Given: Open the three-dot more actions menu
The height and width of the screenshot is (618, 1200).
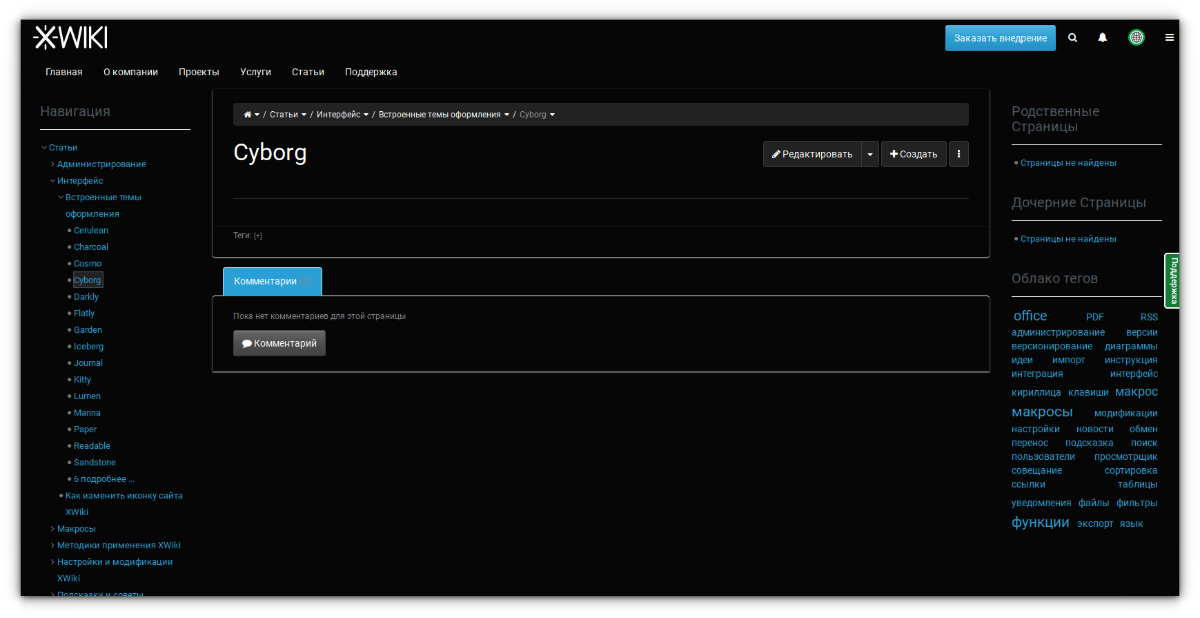Looking at the screenshot, I should coord(959,154).
